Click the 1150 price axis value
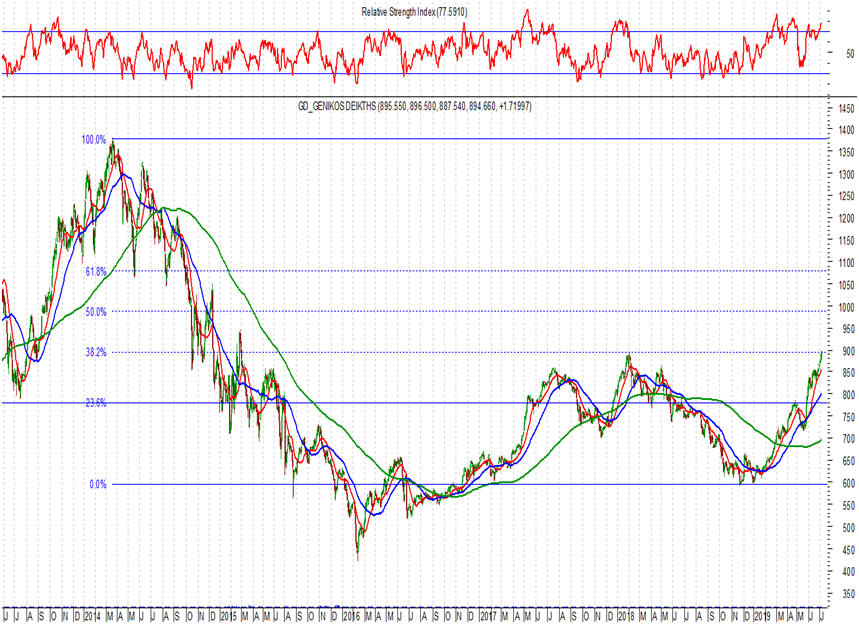Screen dimensions: 859x624 846,241
